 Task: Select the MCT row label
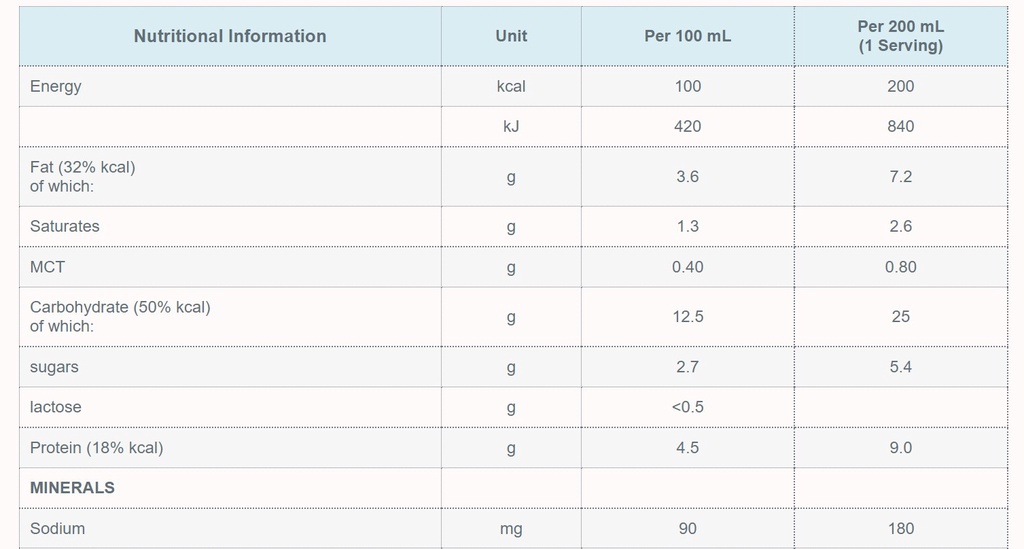pyautogui.click(x=47, y=267)
